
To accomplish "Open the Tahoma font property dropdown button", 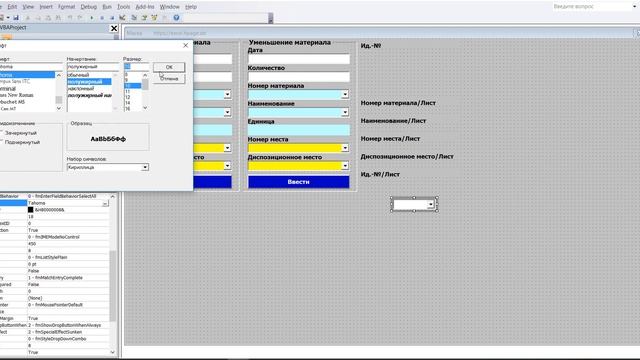I will point(105,203).
